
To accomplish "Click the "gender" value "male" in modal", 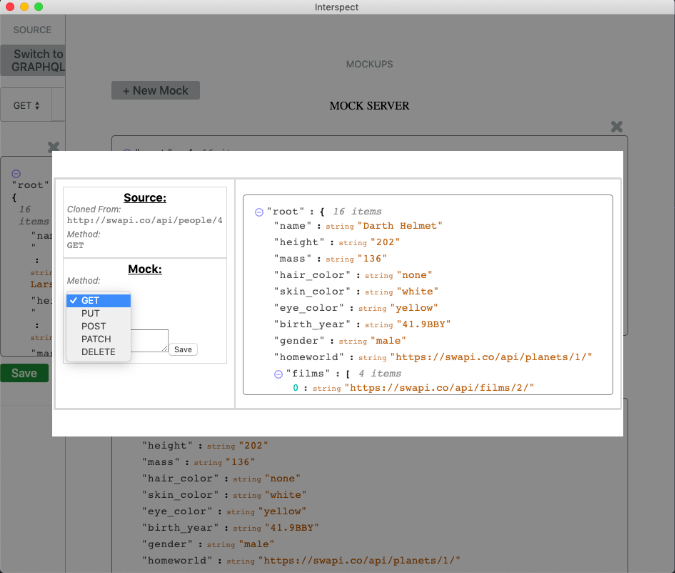I will click(x=388, y=341).
